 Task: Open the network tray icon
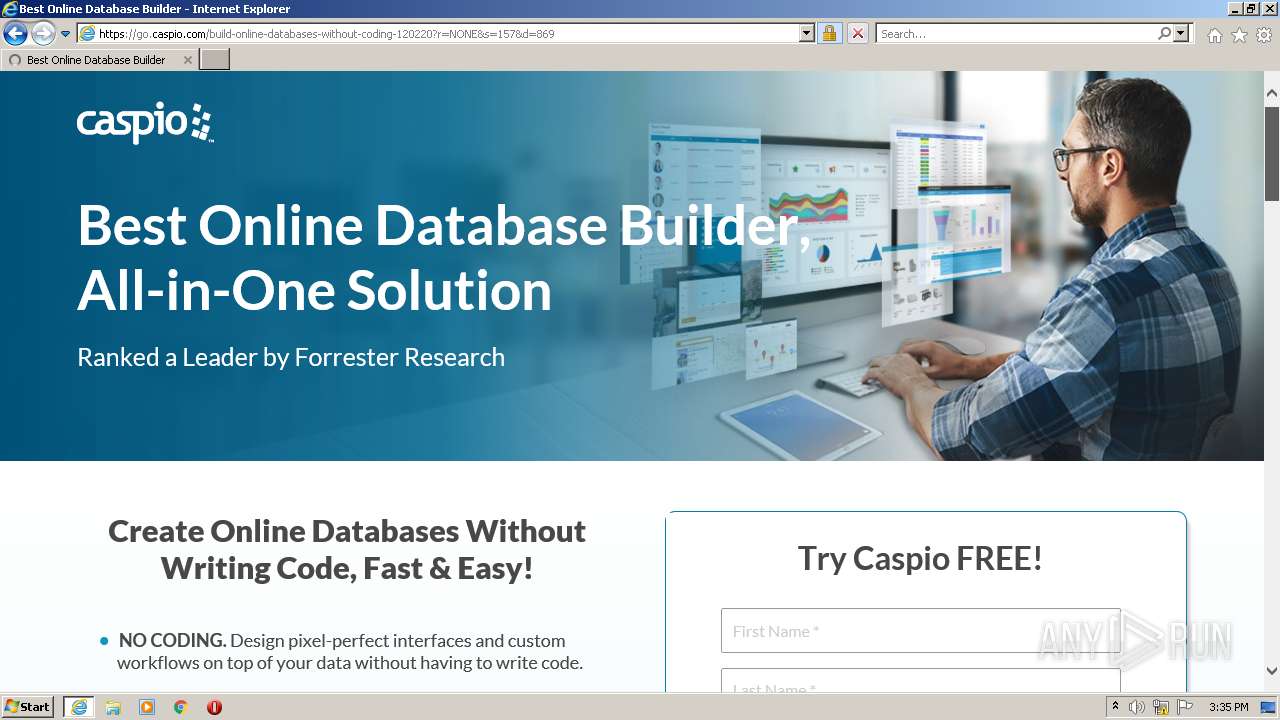(1161, 707)
